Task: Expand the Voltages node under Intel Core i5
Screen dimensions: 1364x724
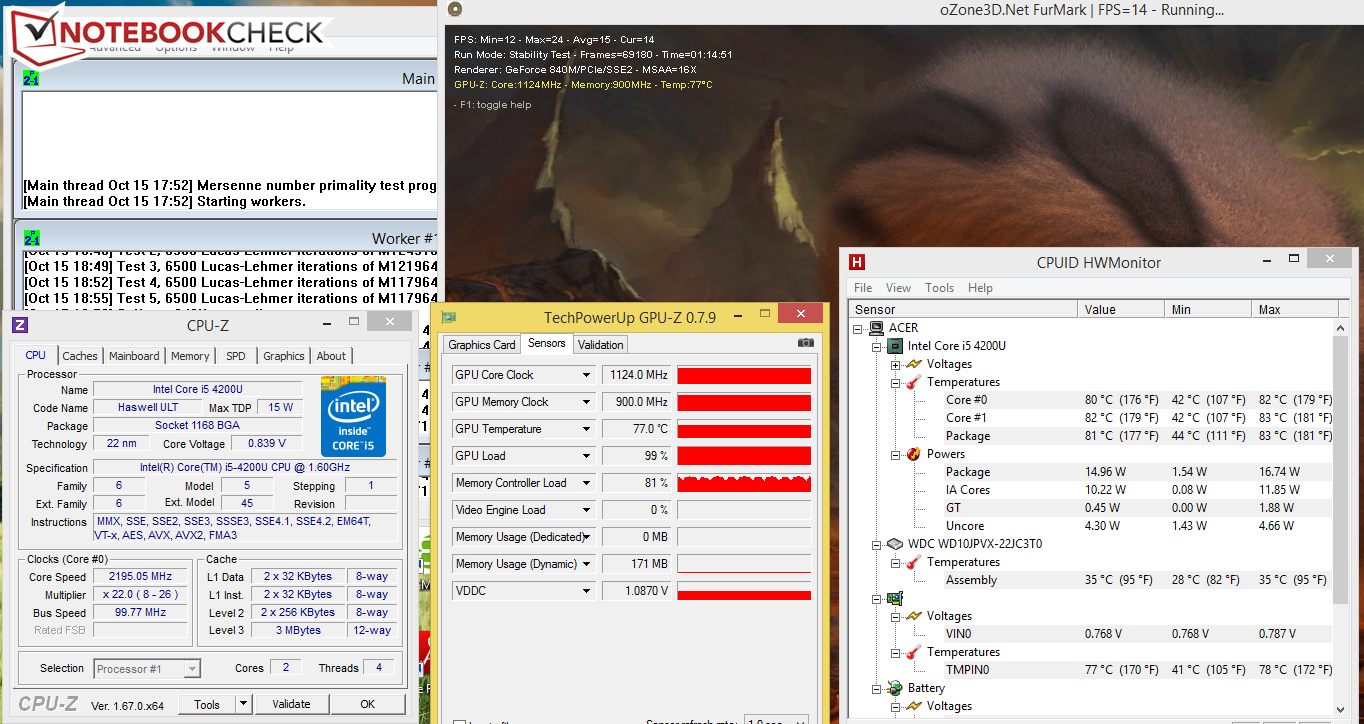Action: (896, 364)
